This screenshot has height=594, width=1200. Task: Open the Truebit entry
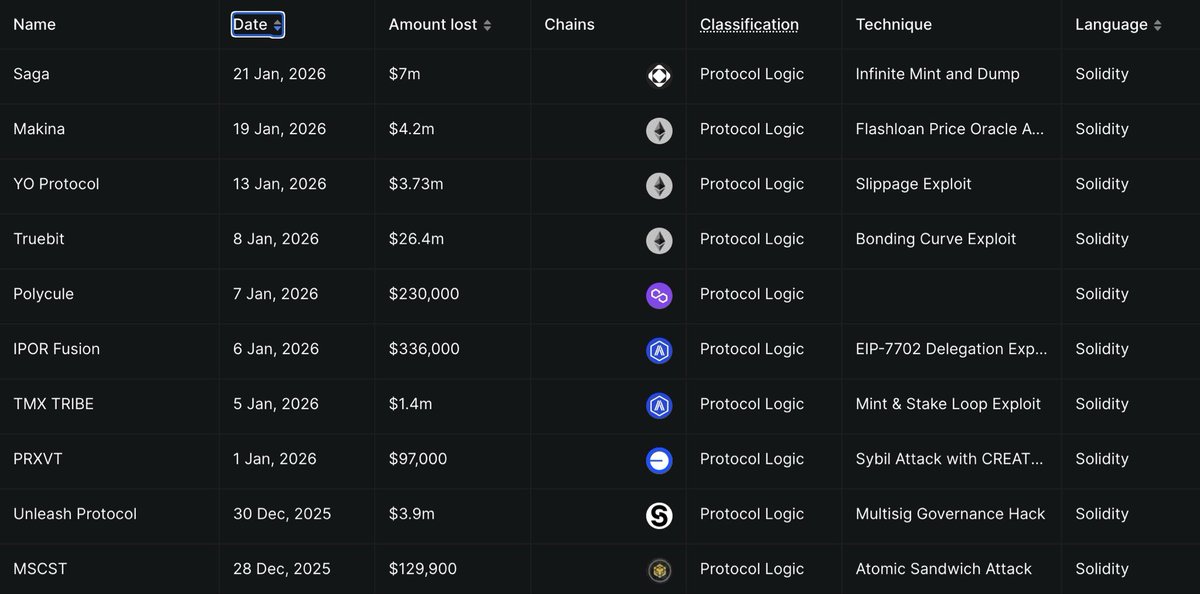pos(39,239)
